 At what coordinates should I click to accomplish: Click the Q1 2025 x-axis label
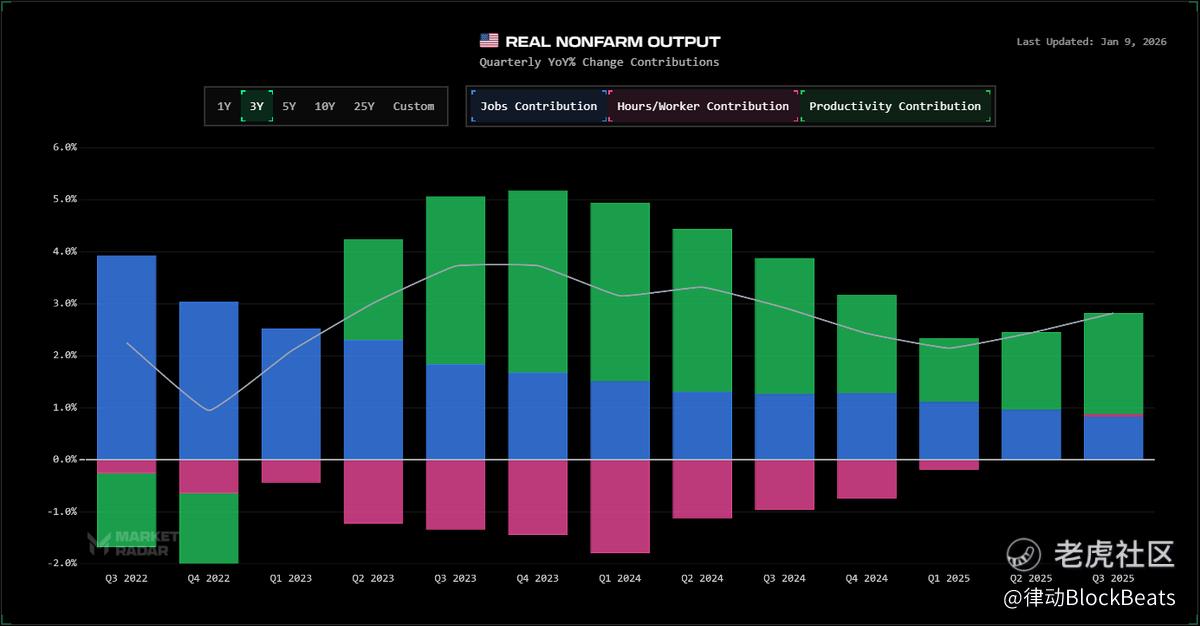949,578
